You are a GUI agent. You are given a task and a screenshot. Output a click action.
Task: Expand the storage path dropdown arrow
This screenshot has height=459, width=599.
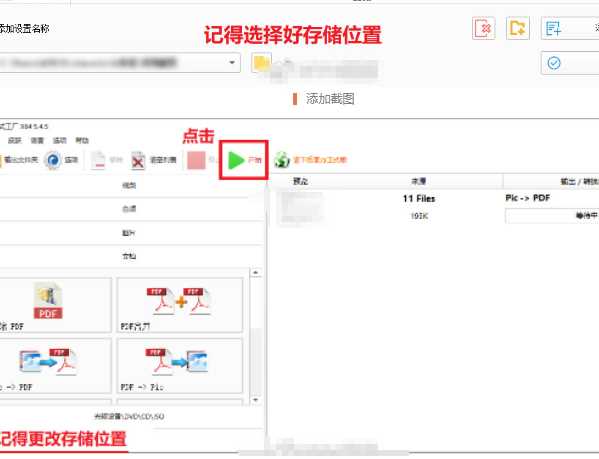pyautogui.click(x=232, y=63)
